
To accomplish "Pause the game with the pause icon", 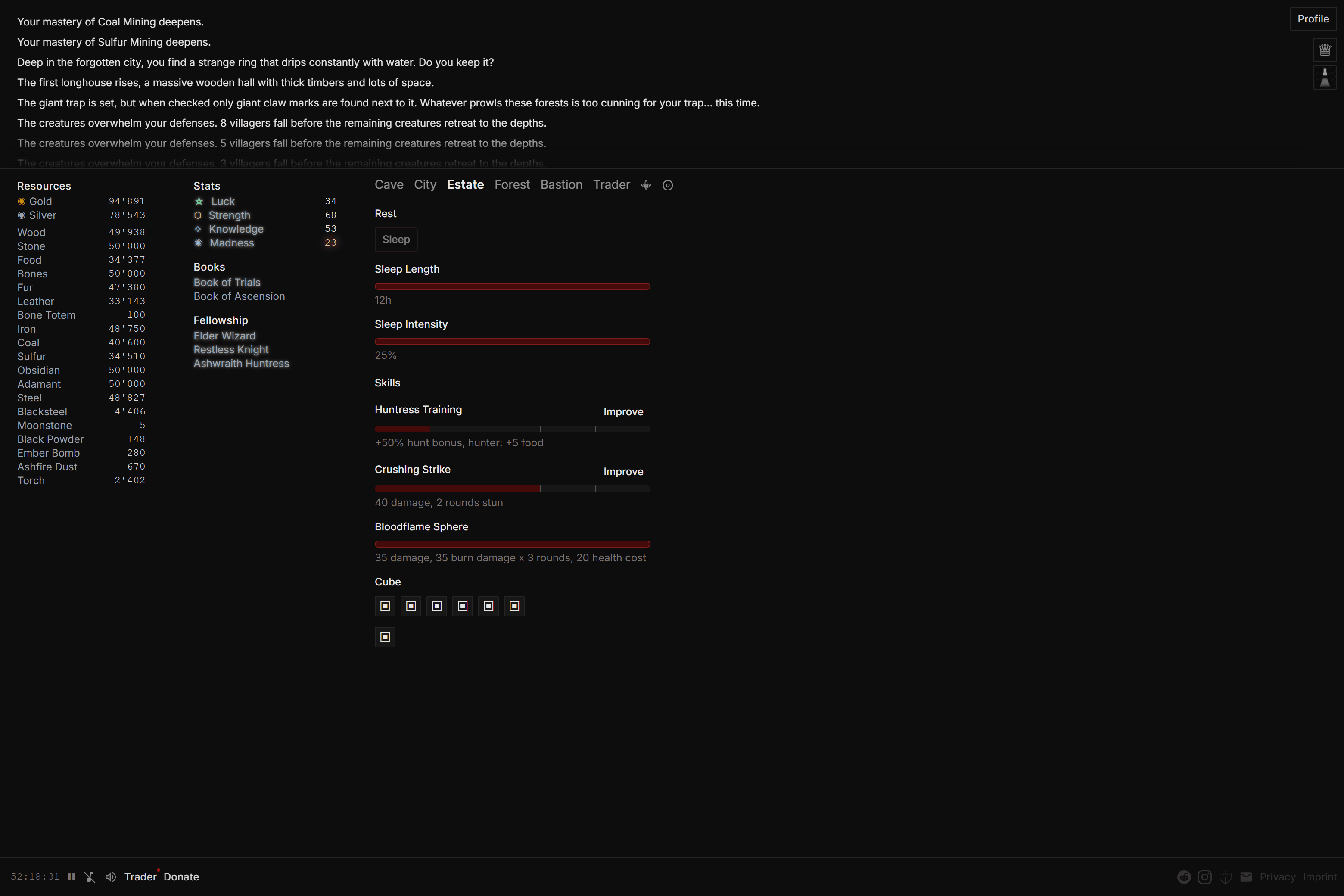I will point(72,877).
